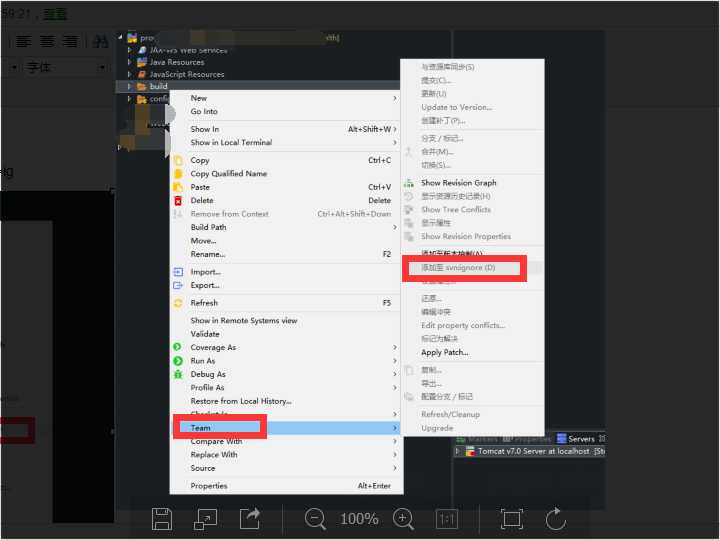
Task: Click the binoculars find icon in background toolbar
Action: (101, 42)
